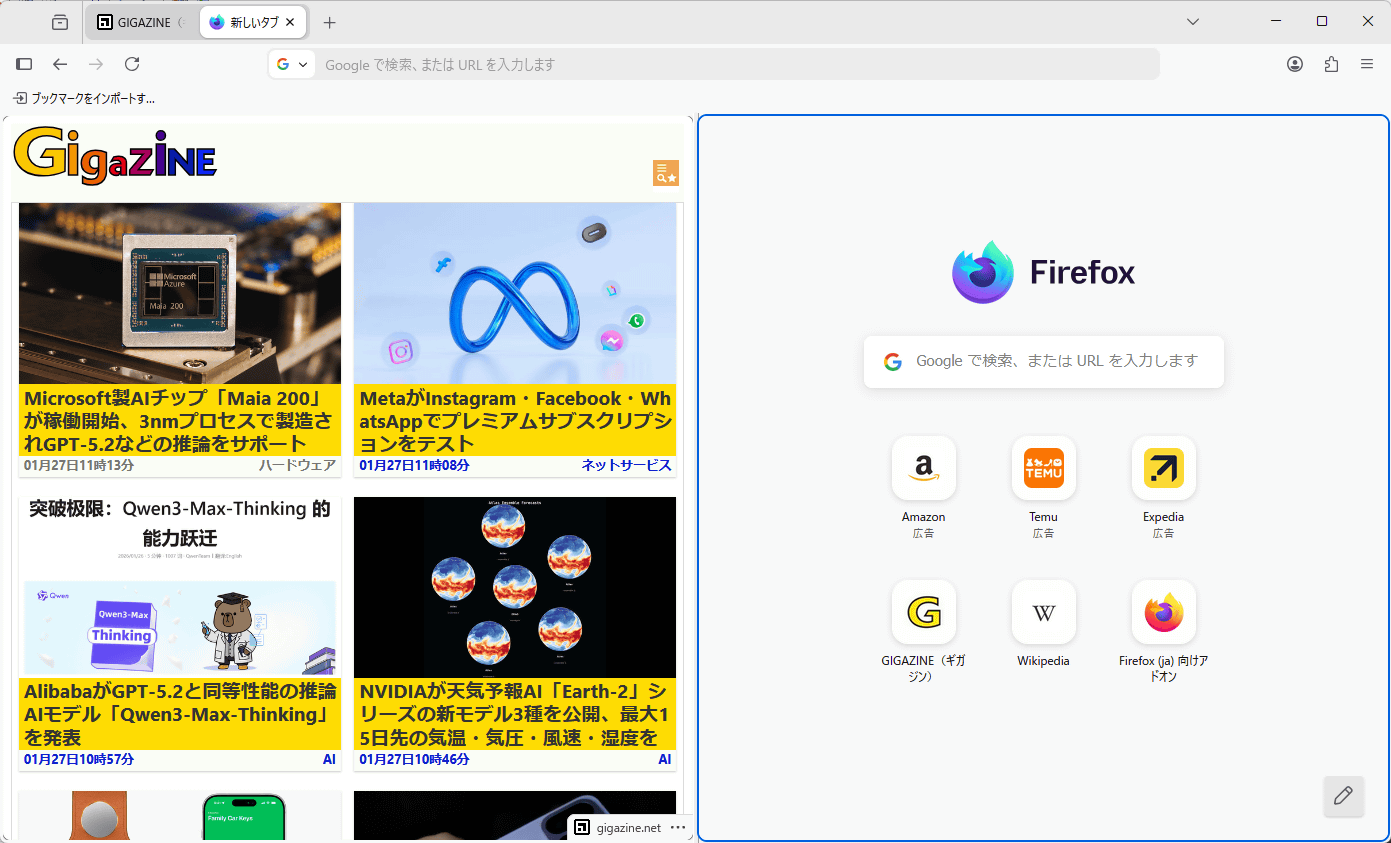The image size is (1391, 843).
Task: Click the new tab page Google search box
Action: [x=1043, y=361]
